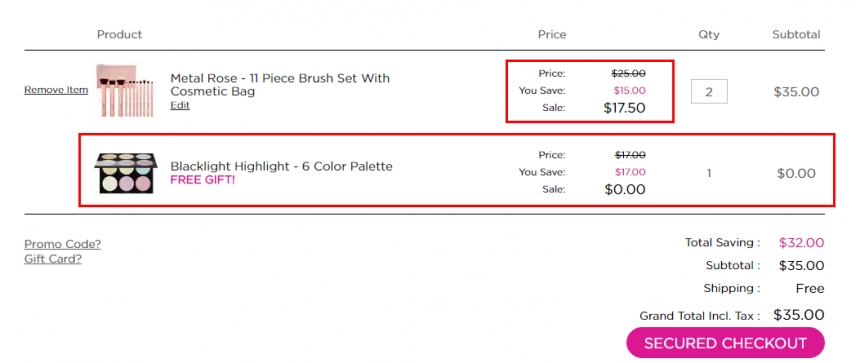
Task: Click the Subtotal column header
Action: (796, 35)
